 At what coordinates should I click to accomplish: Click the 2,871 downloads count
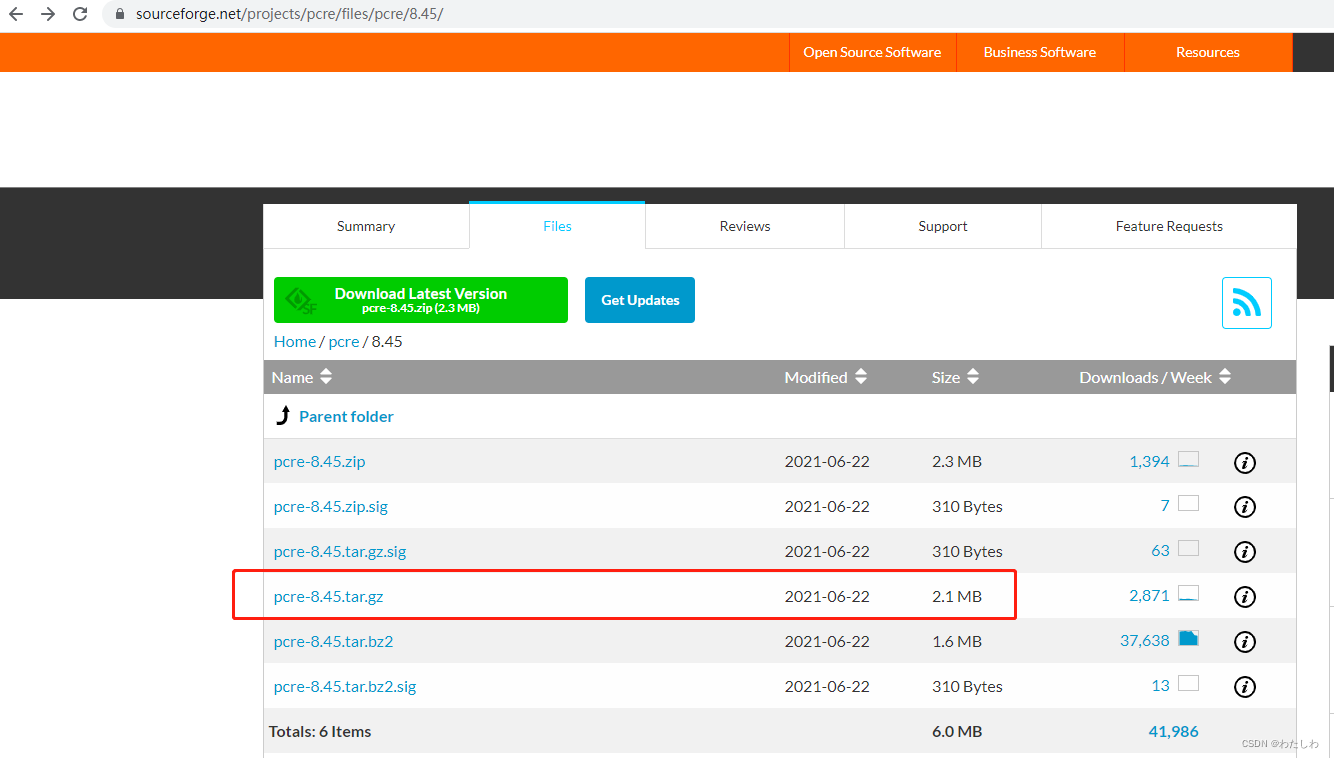click(1149, 597)
